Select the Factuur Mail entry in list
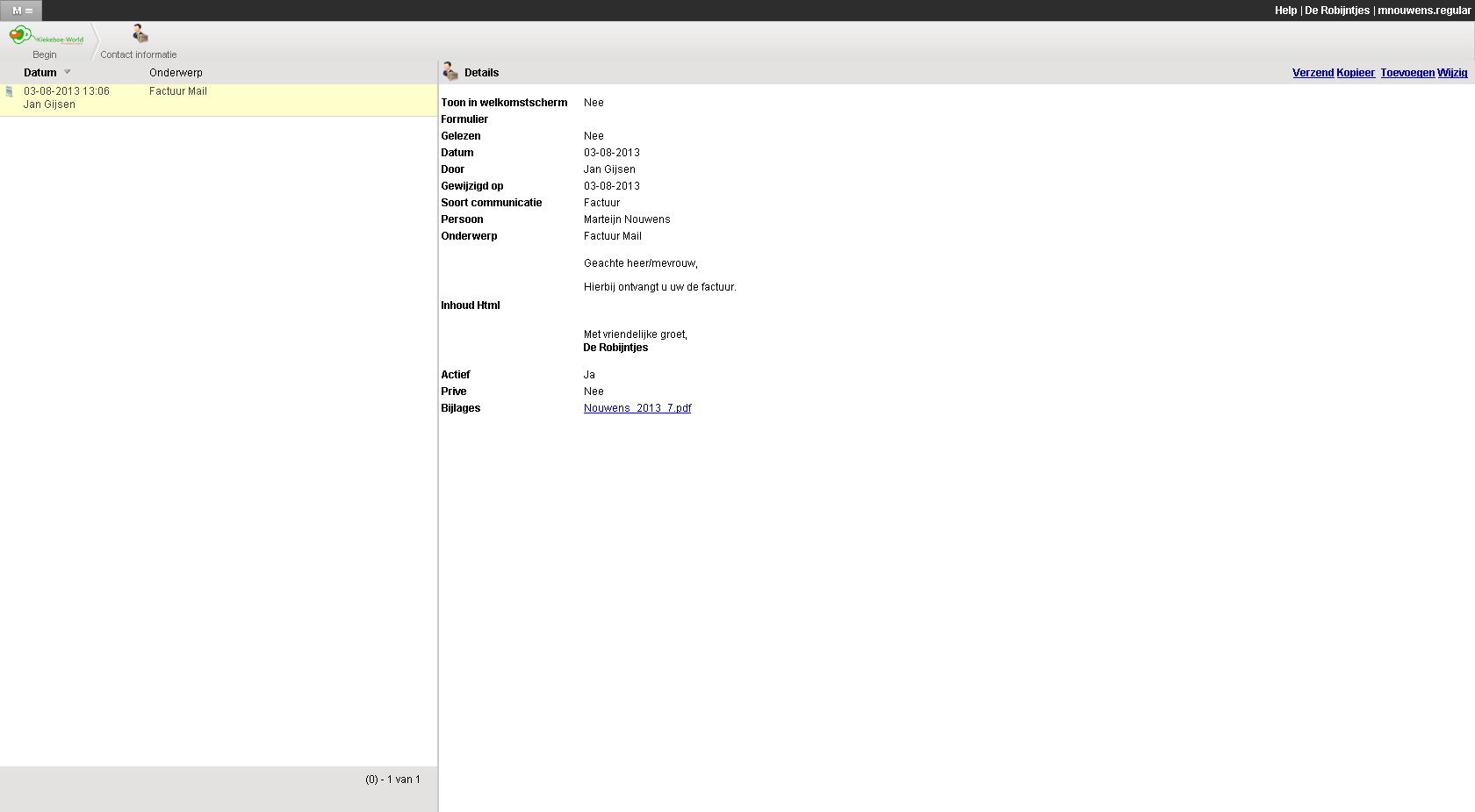Screen dimensions: 1475x812 coord(178,91)
